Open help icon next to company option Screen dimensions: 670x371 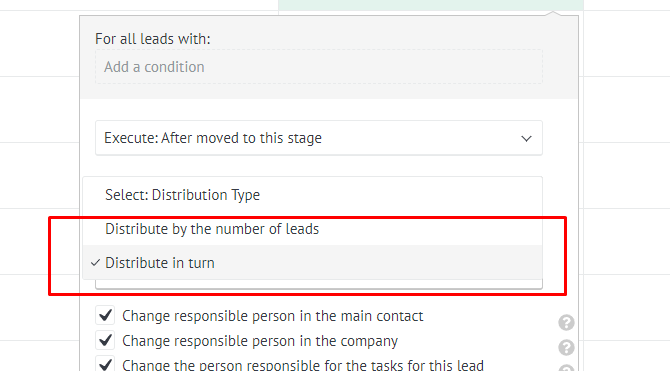tap(566, 347)
